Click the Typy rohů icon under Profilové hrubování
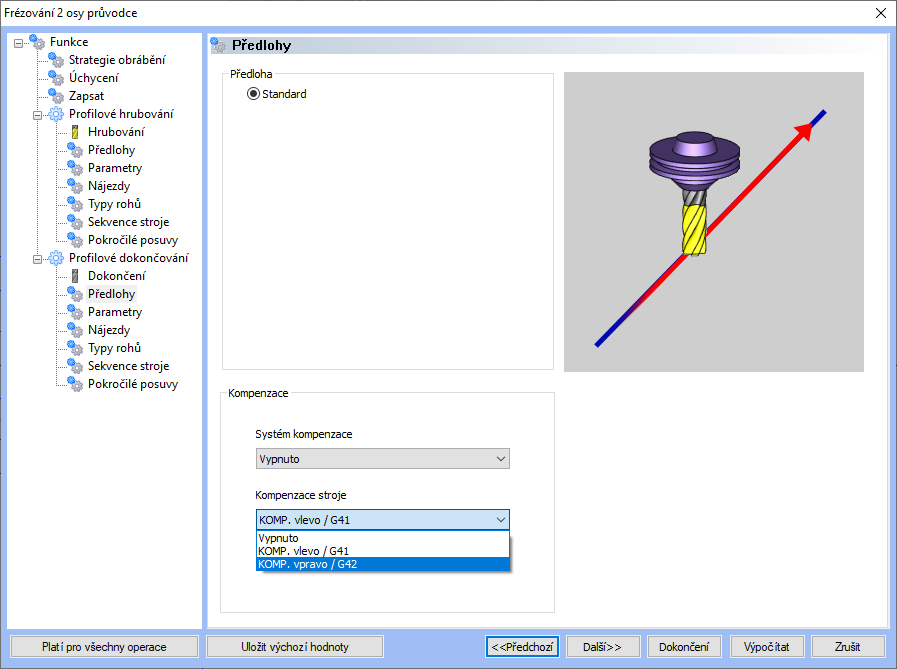This screenshot has height=669, width=897. tap(75, 204)
